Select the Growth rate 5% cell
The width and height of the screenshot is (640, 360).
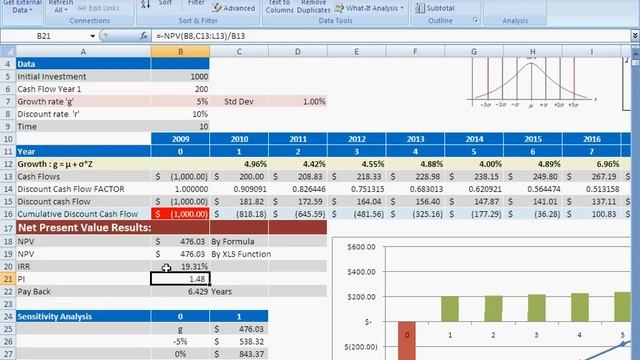point(180,101)
